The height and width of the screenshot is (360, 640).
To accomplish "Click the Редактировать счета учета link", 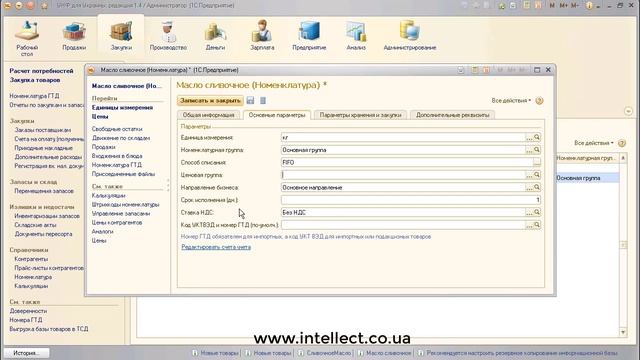I will [x=216, y=247].
